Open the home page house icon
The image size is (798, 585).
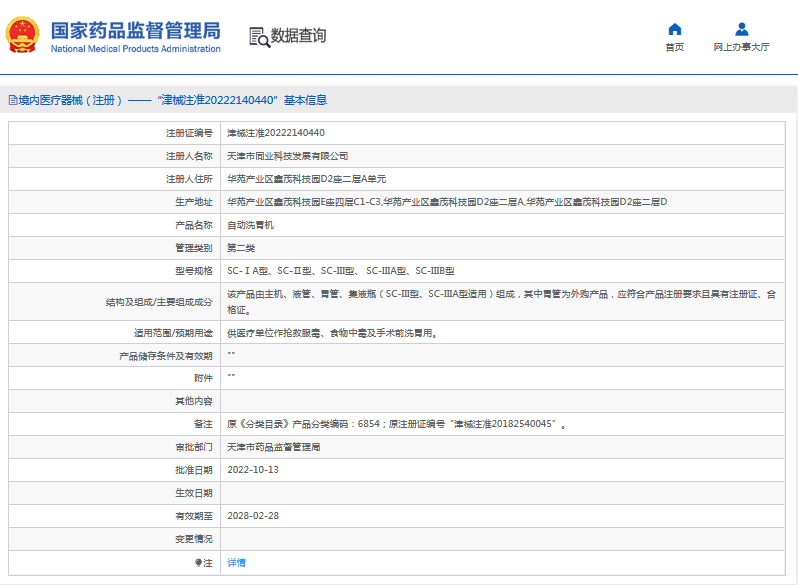[x=675, y=29]
